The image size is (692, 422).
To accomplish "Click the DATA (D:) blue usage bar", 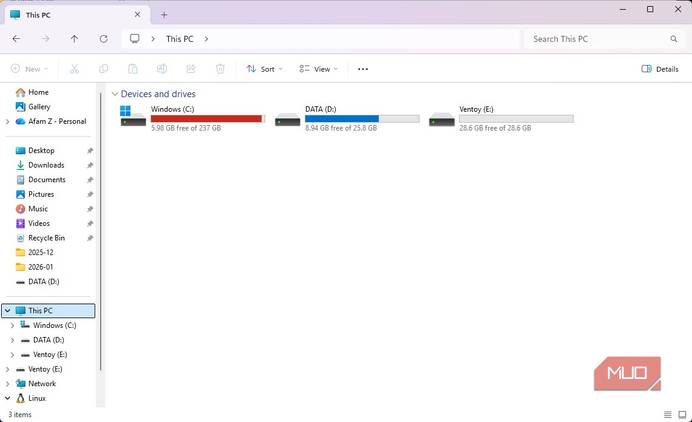I will (x=362, y=119).
